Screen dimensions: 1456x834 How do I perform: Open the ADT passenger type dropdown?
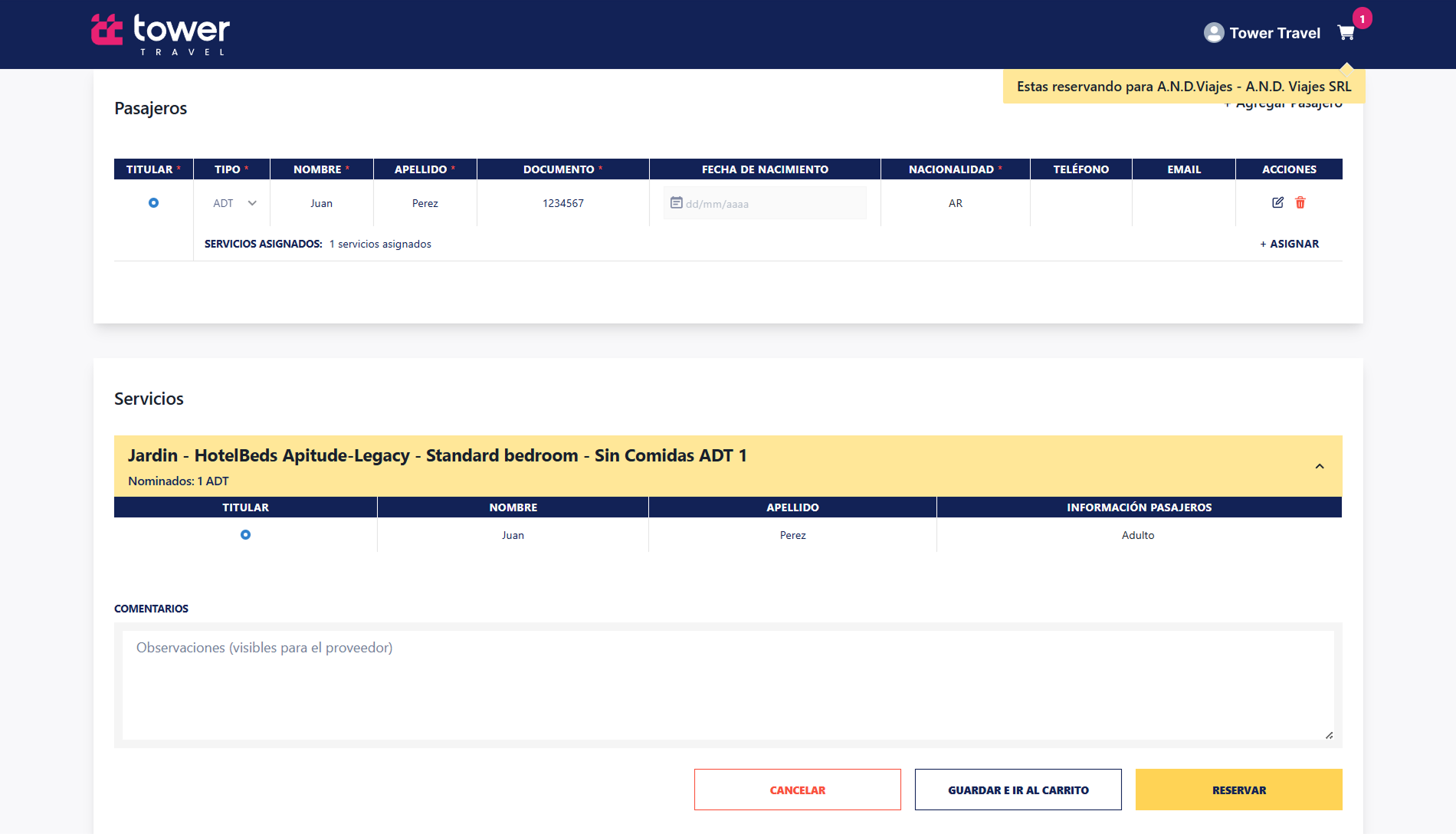(x=234, y=203)
